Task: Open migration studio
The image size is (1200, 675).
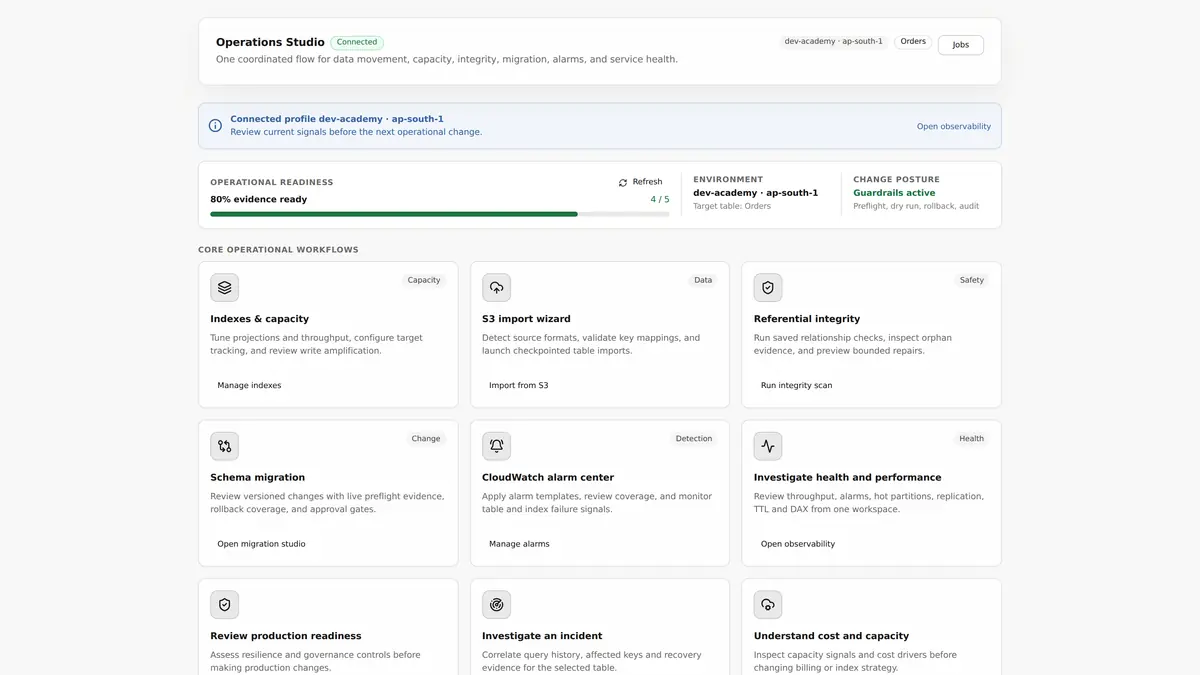Action: click(x=261, y=544)
